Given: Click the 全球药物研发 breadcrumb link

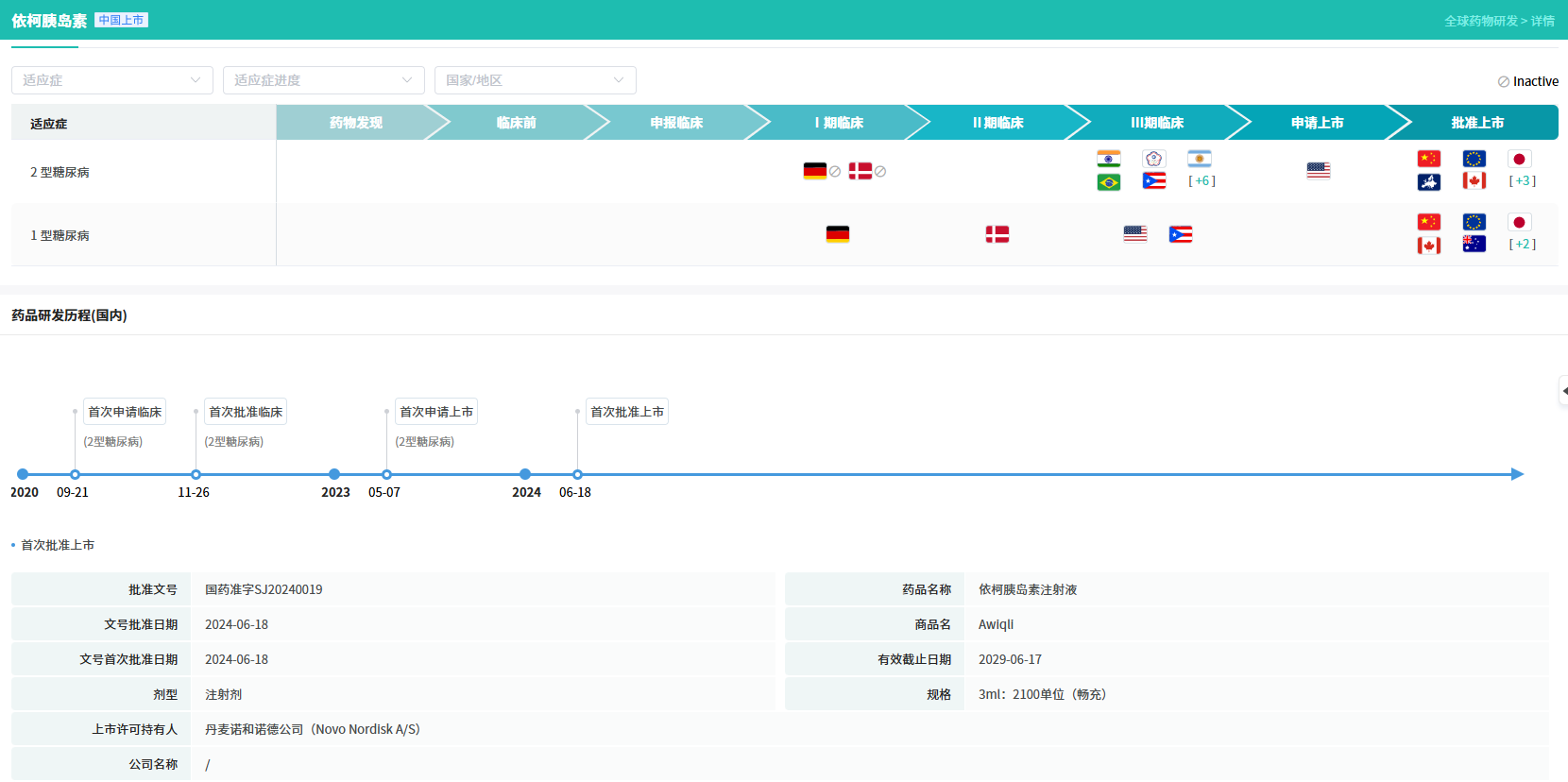Looking at the screenshot, I should 1480,21.
